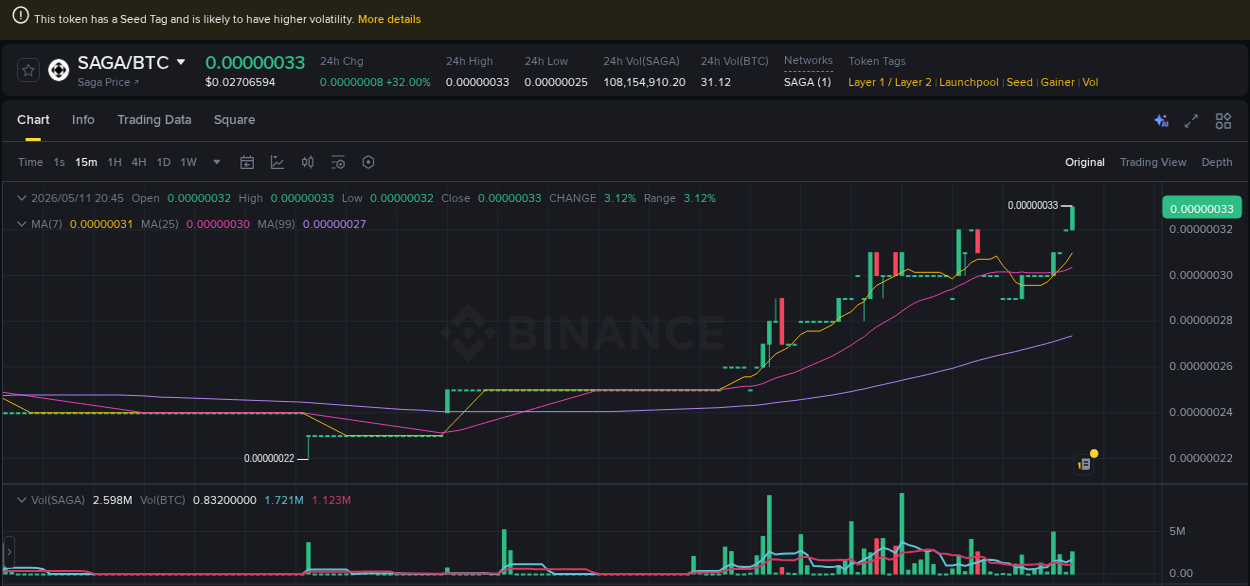Click the 24h Low value 0.00000025
The height and width of the screenshot is (586, 1250).
point(556,82)
